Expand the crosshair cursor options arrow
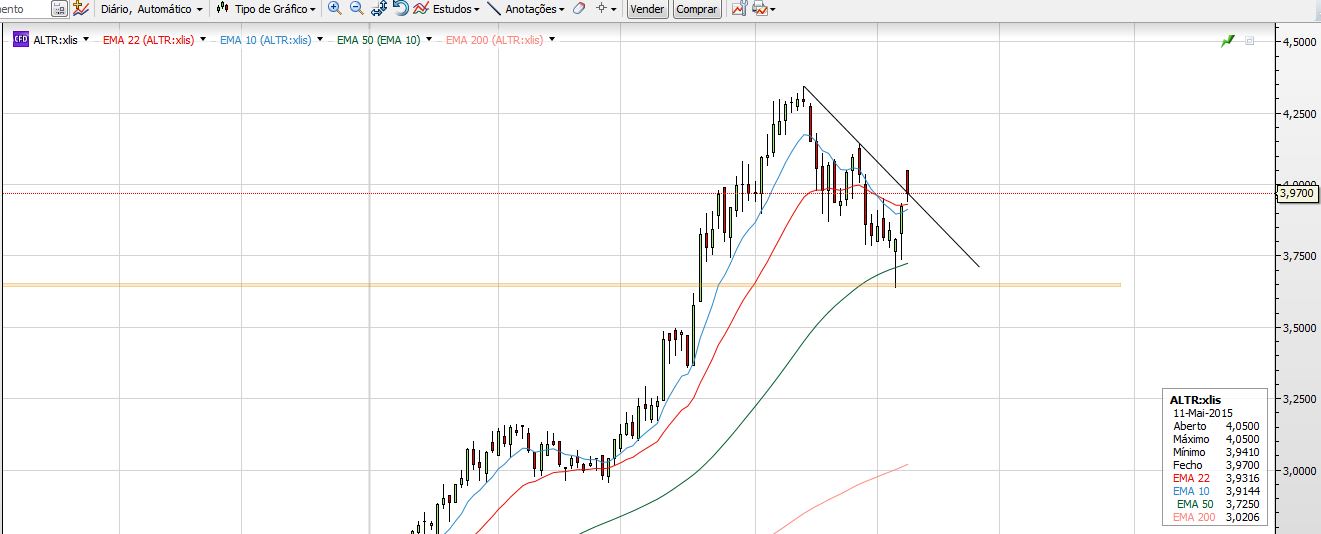 [x=614, y=9]
